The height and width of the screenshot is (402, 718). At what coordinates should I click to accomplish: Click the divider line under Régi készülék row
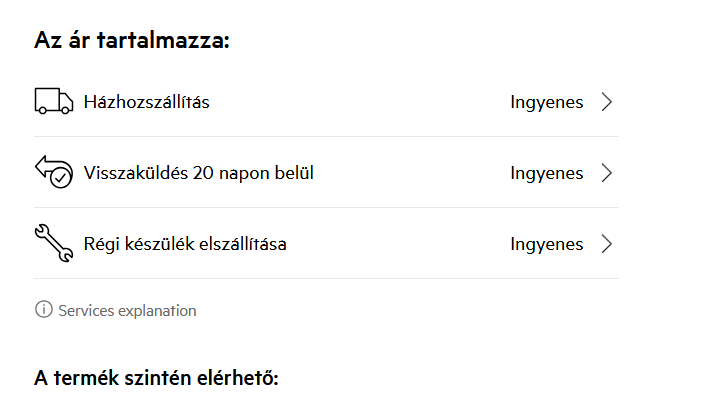click(x=326, y=278)
